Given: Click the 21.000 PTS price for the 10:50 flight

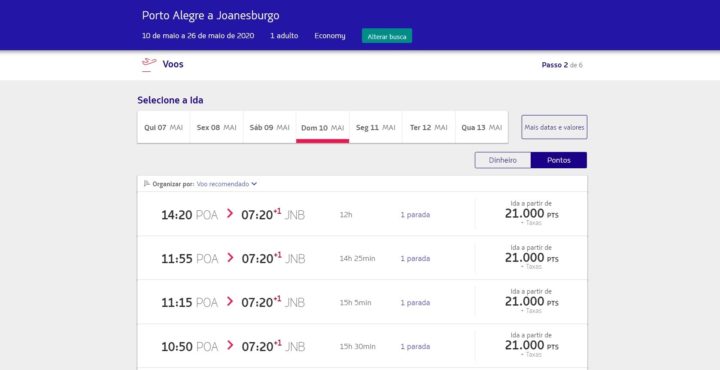Looking at the screenshot, I should click(x=531, y=345).
